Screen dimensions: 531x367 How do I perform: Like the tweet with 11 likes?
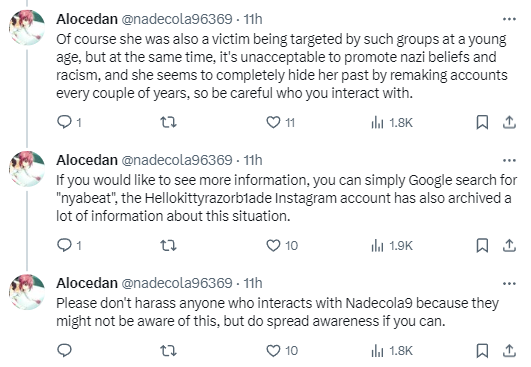coord(280,122)
